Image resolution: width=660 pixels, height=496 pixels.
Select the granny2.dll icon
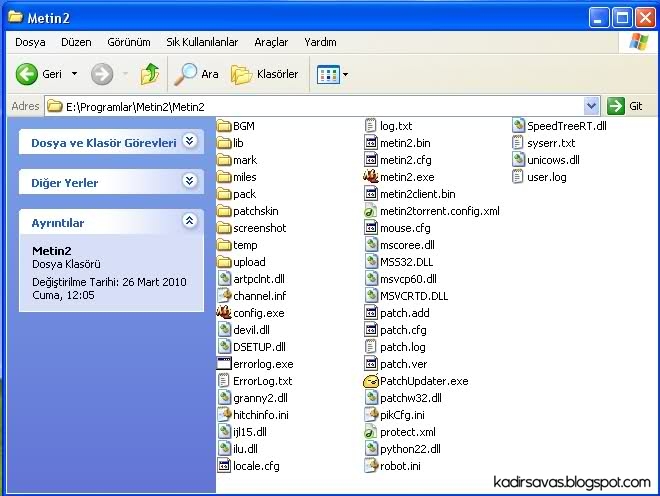pyautogui.click(x=224, y=398)
